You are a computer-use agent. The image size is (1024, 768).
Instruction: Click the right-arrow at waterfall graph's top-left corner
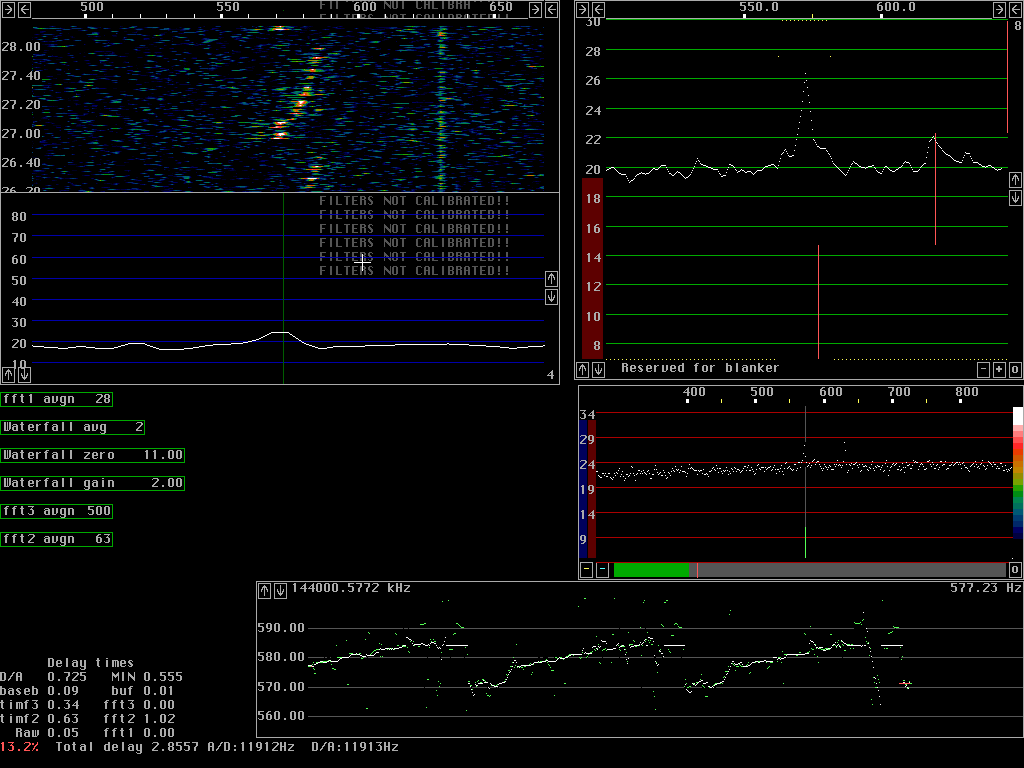click(8, 9)
